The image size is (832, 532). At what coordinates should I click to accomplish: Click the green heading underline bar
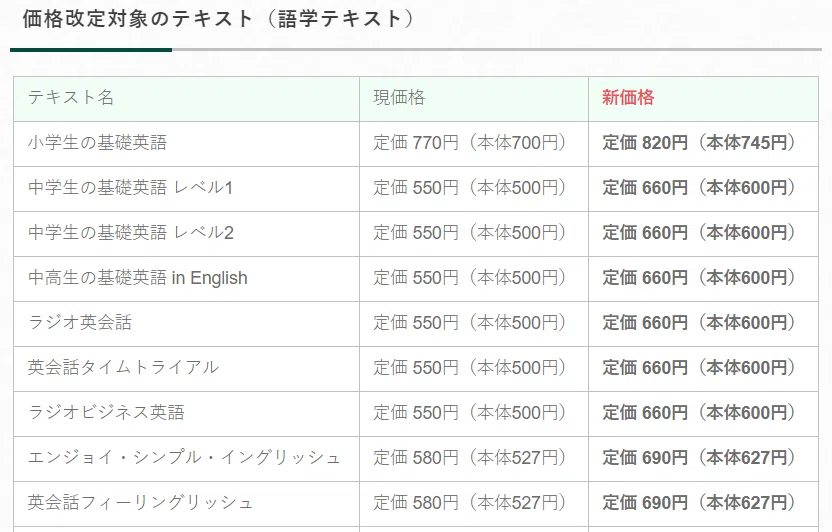pos(91,50)
